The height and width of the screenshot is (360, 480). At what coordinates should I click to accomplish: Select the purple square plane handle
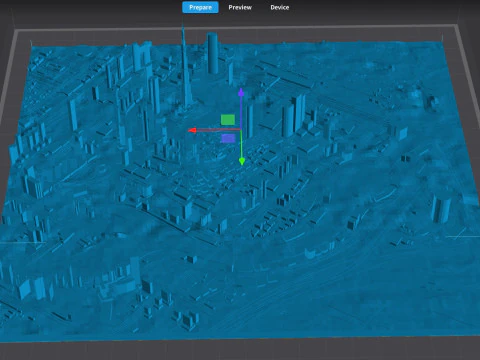coord(228,138)
